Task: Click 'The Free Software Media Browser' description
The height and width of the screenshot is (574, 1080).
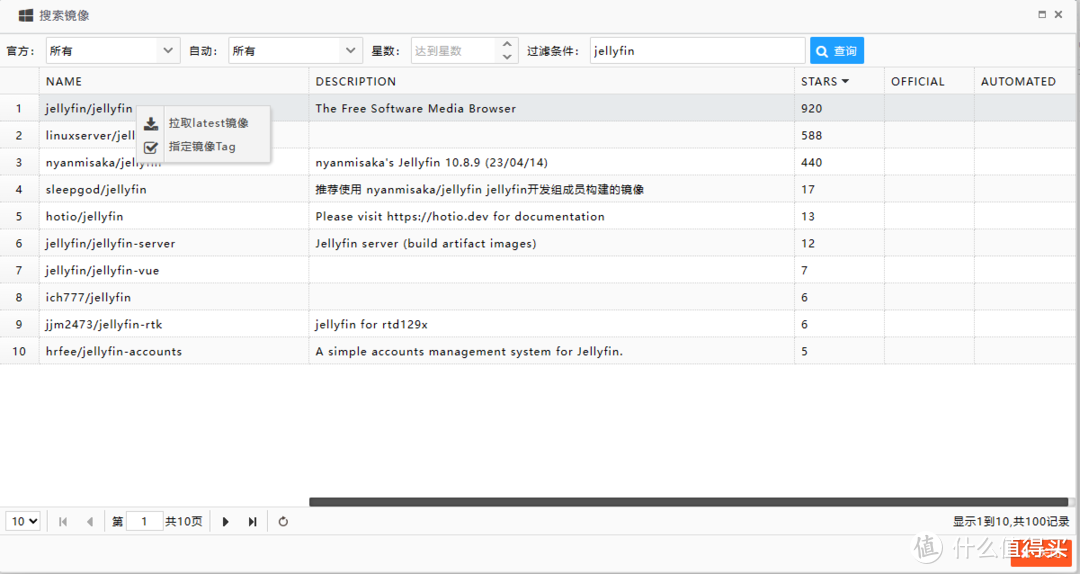Action: click(x=415, y=108)
